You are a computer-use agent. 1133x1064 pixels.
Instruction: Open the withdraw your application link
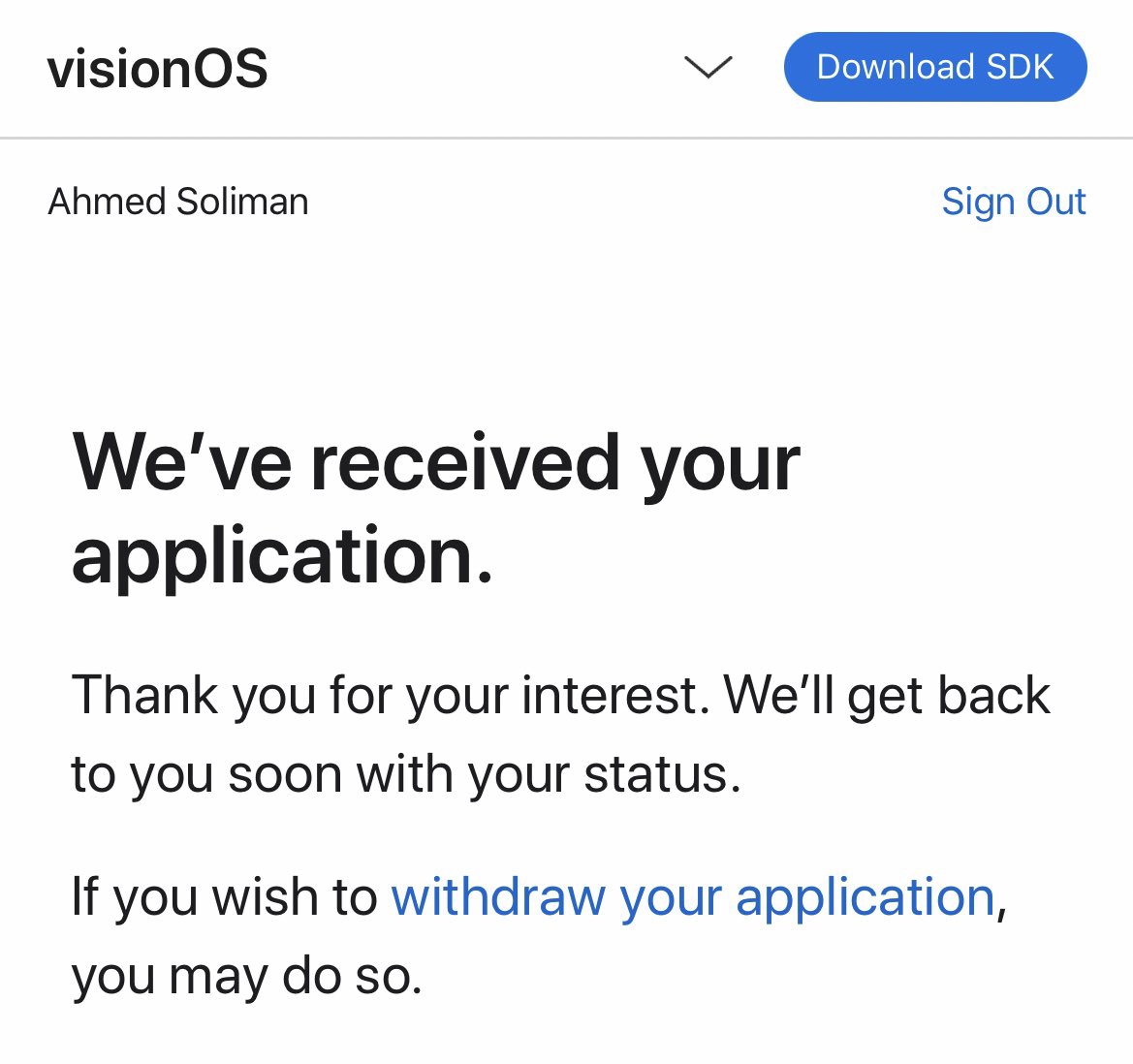pos(693,896)
